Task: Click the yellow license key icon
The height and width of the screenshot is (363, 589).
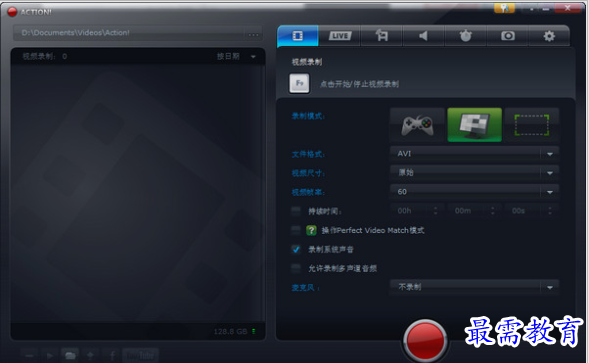Action: 504,8
